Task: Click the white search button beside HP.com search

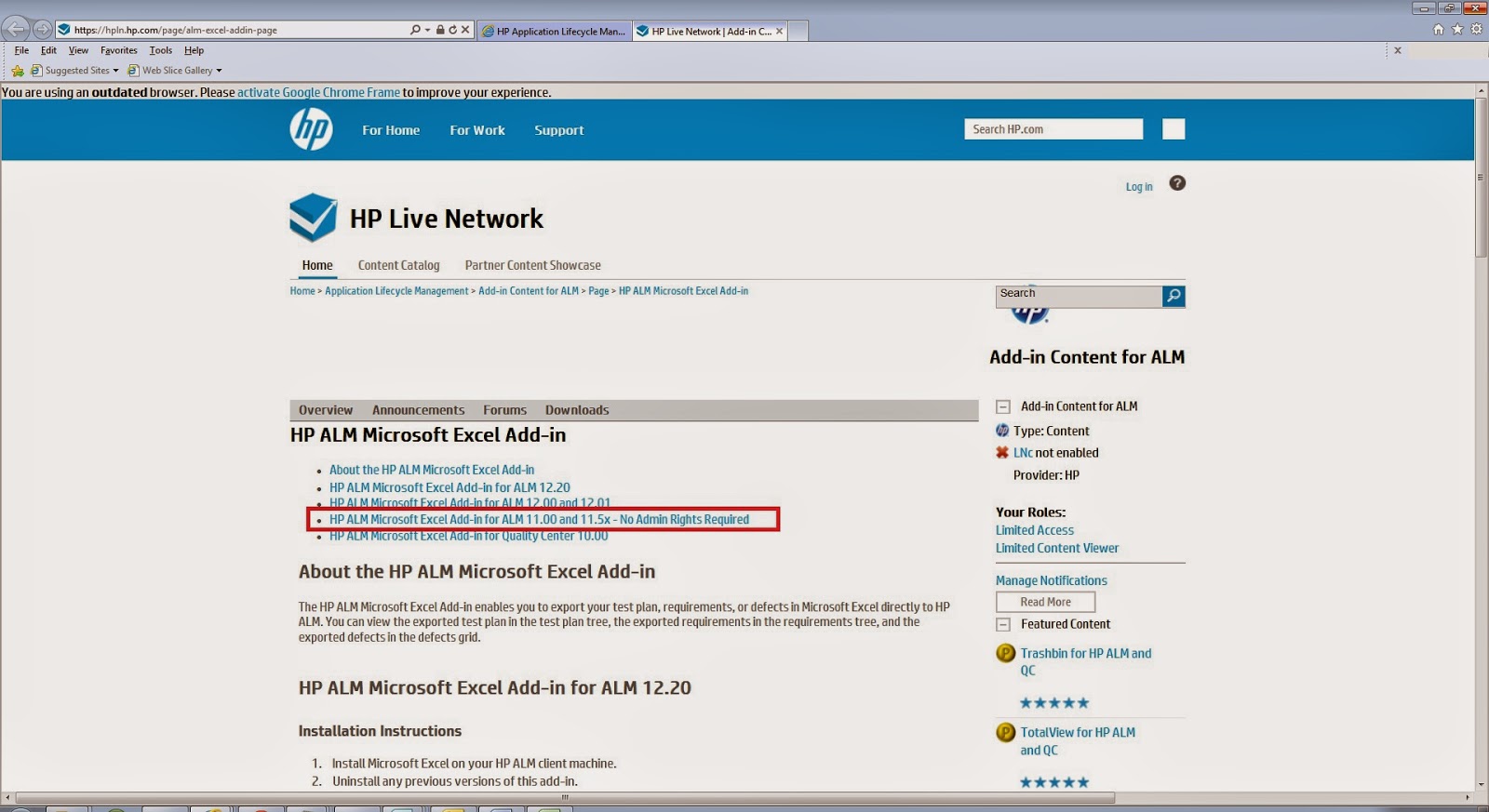Action: (x=1174, y=129)
